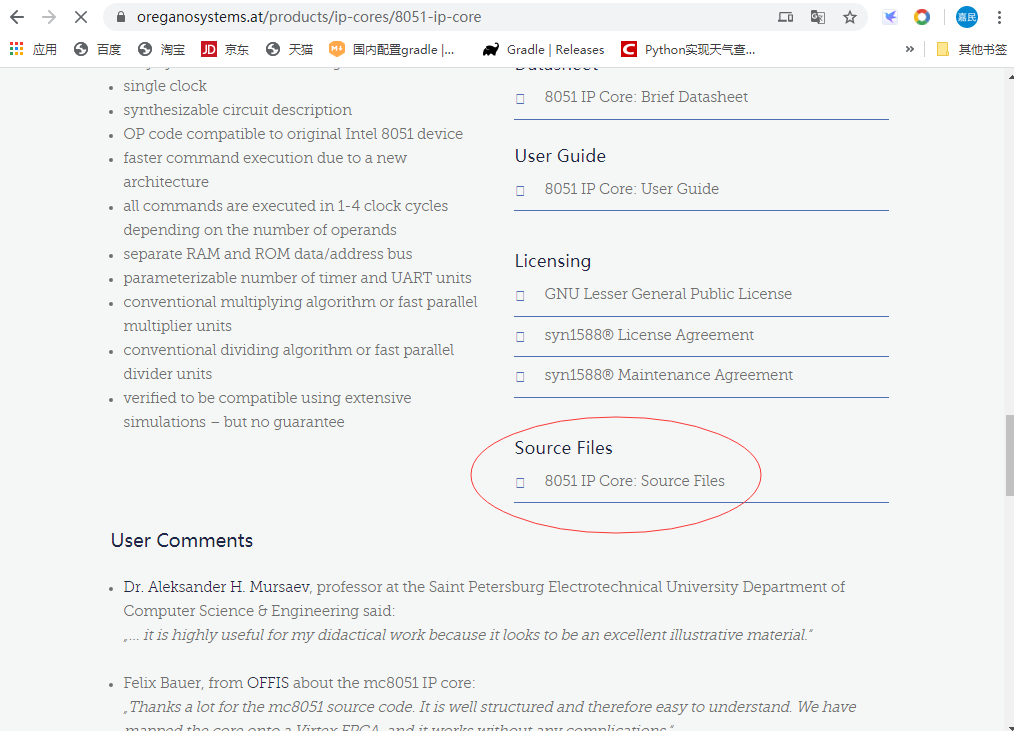Open the apps grid shortcut in bookmarks bar
Screen dimensions: 1014x731
click(17, 49)
